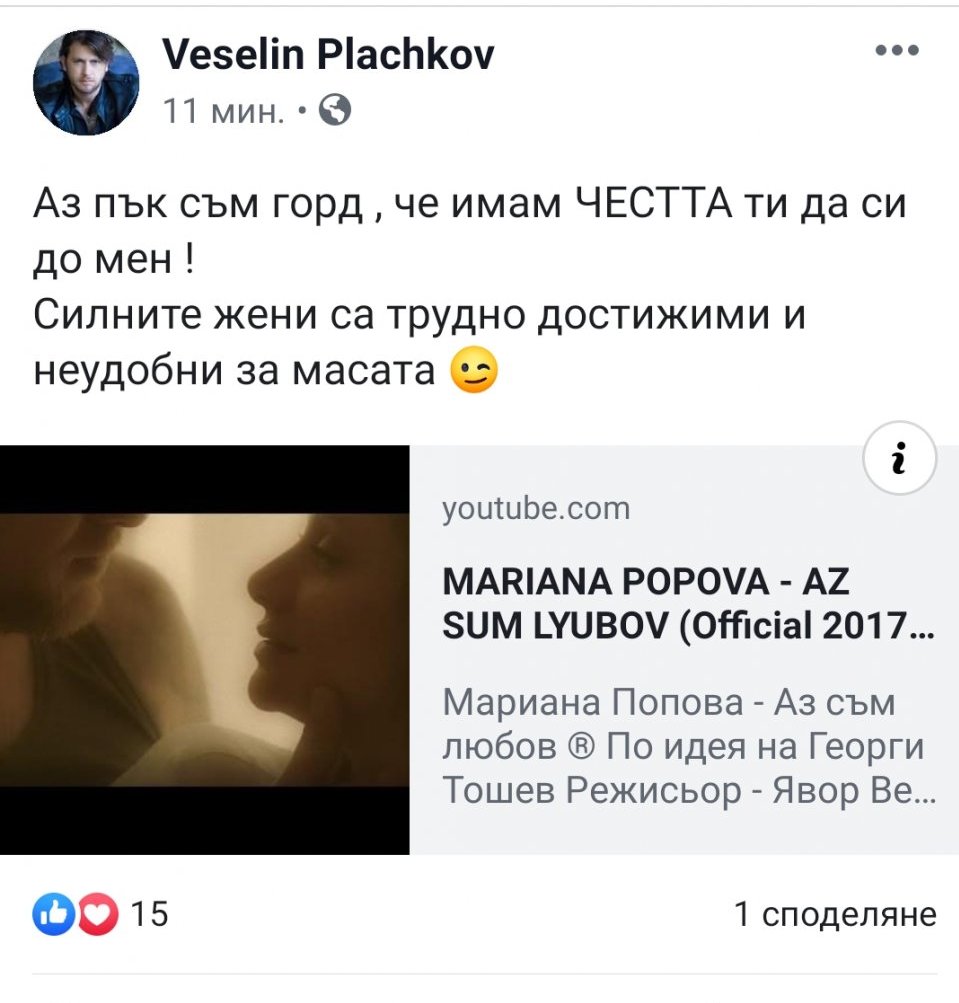Click the winking emoji in the post
This screenshot has width=959, height=1003.
pyautogui.click(x=474, y=371)
